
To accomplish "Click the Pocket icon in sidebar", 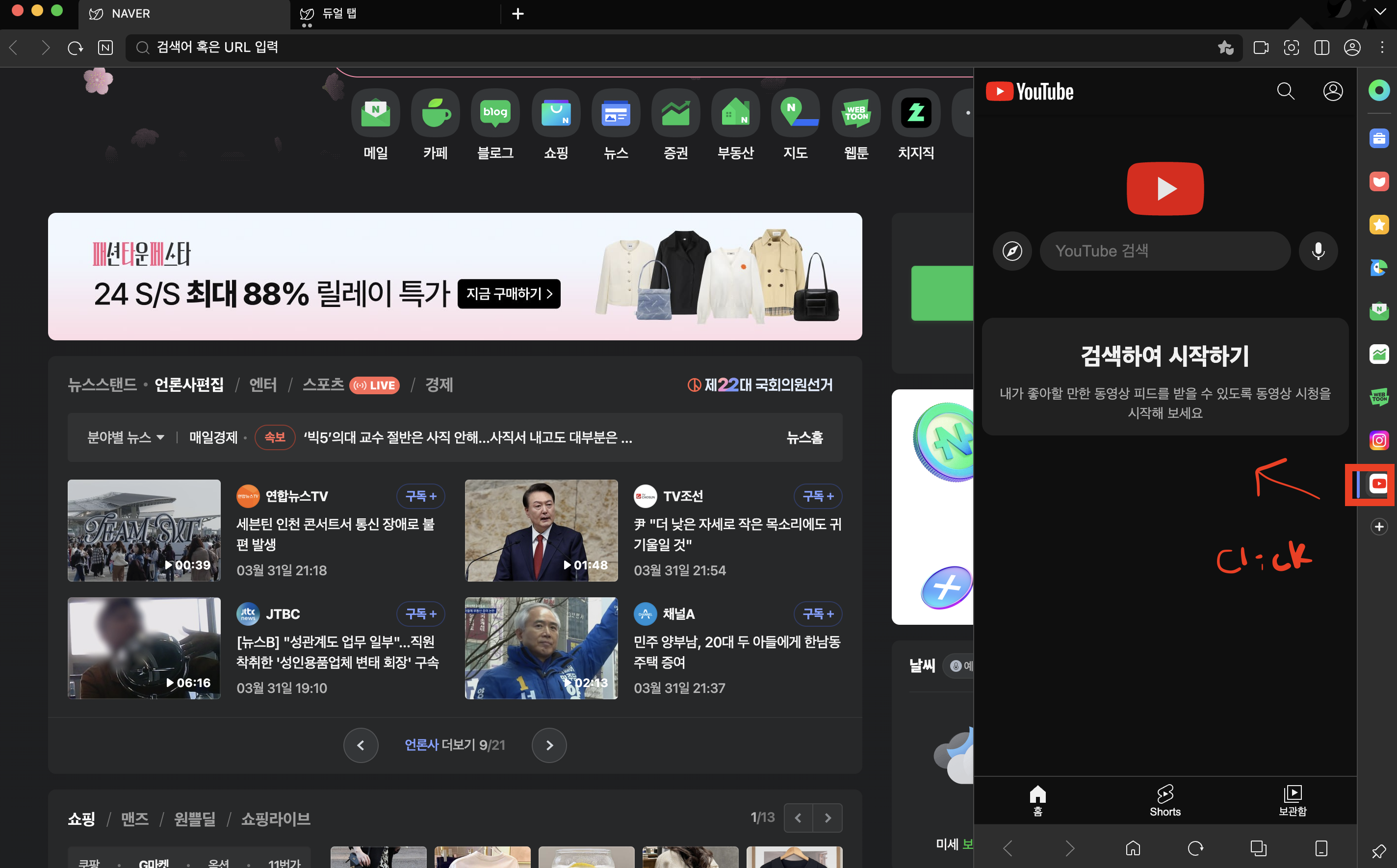I will click(x=1379, y=182).
